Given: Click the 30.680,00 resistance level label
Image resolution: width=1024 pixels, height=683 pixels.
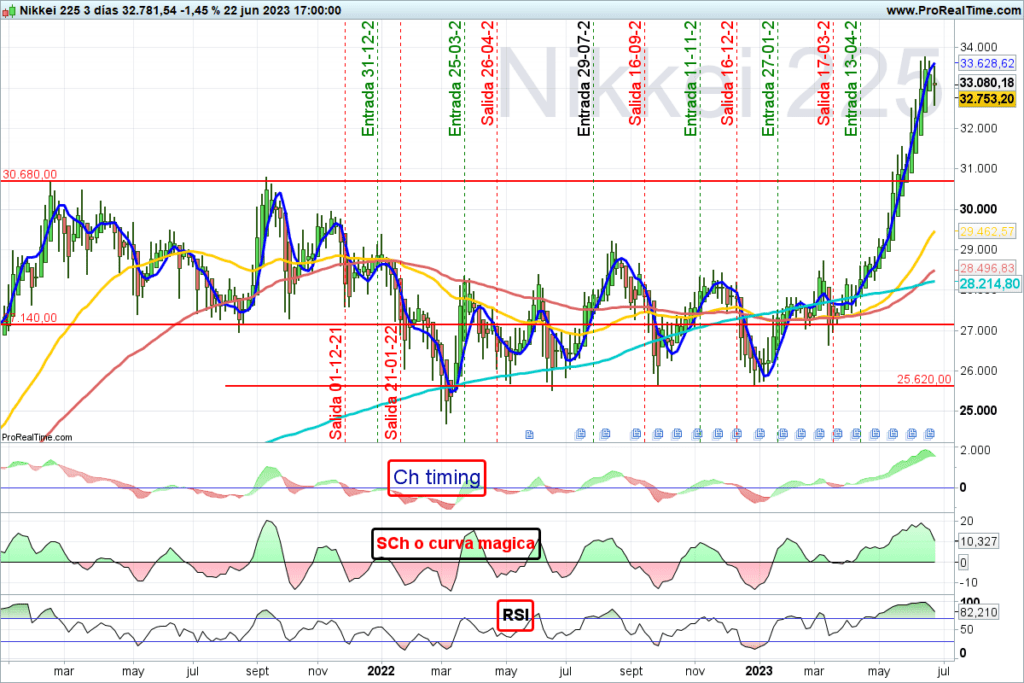Looking at the screenshot, I should [29, 174].
